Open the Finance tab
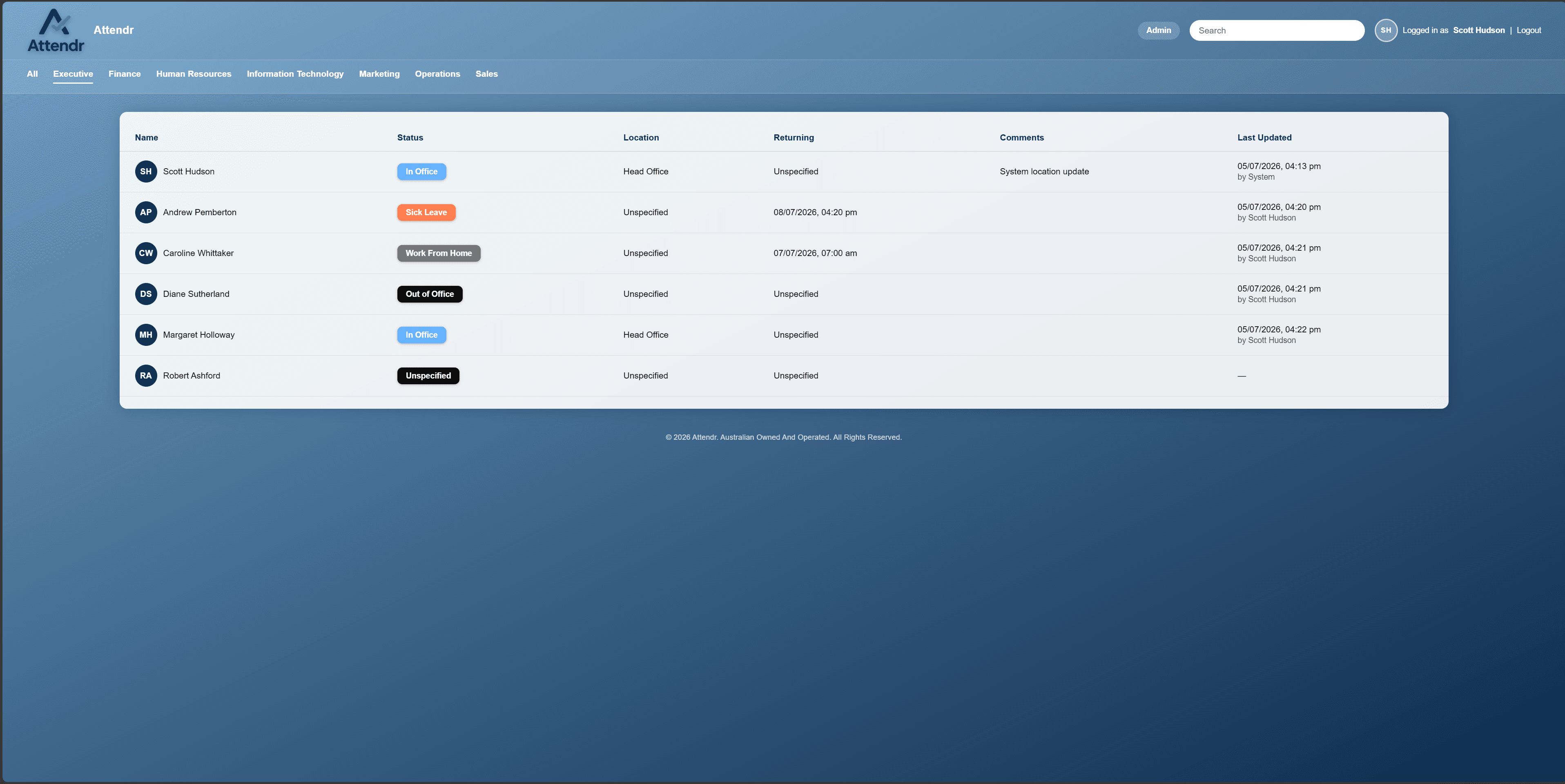This screenshot has width=1565, height=784. click(x=125, y=74)
